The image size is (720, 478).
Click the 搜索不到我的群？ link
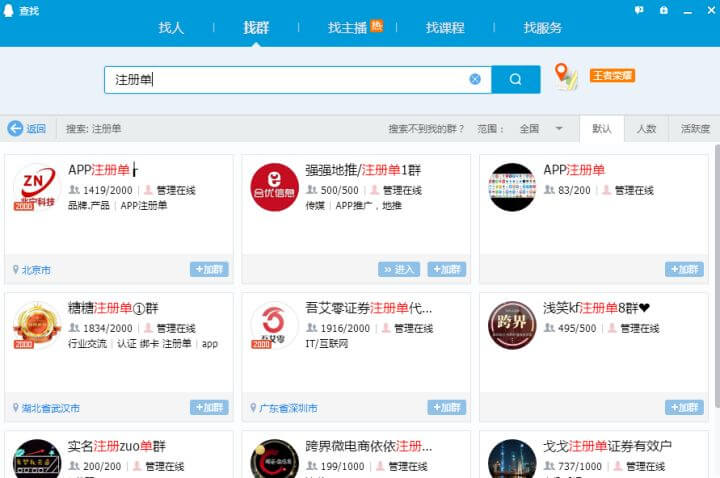point(427,129)
